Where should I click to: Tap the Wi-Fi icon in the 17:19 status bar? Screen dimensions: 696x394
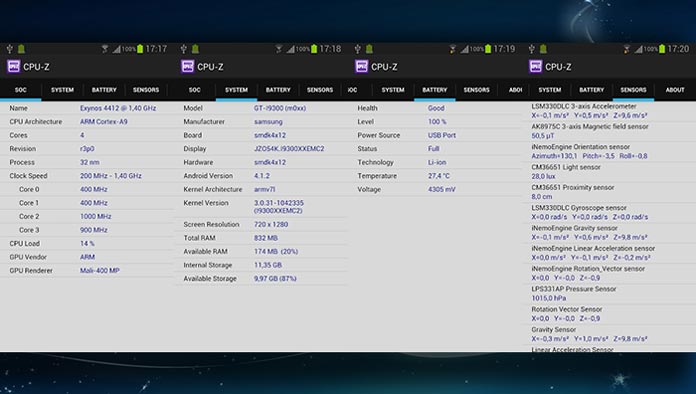point(453,49)
